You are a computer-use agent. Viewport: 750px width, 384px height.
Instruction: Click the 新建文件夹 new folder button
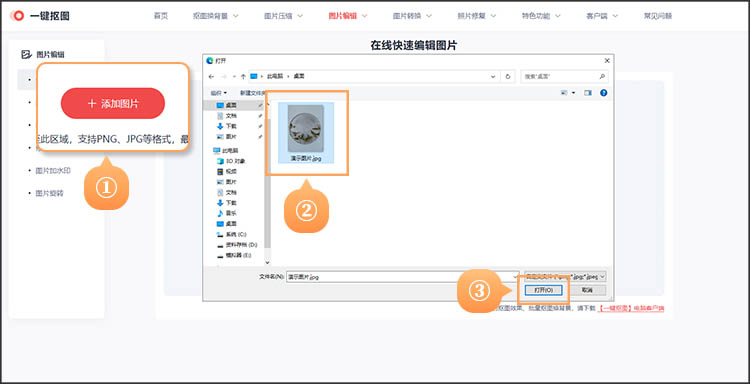pos(253,93)
